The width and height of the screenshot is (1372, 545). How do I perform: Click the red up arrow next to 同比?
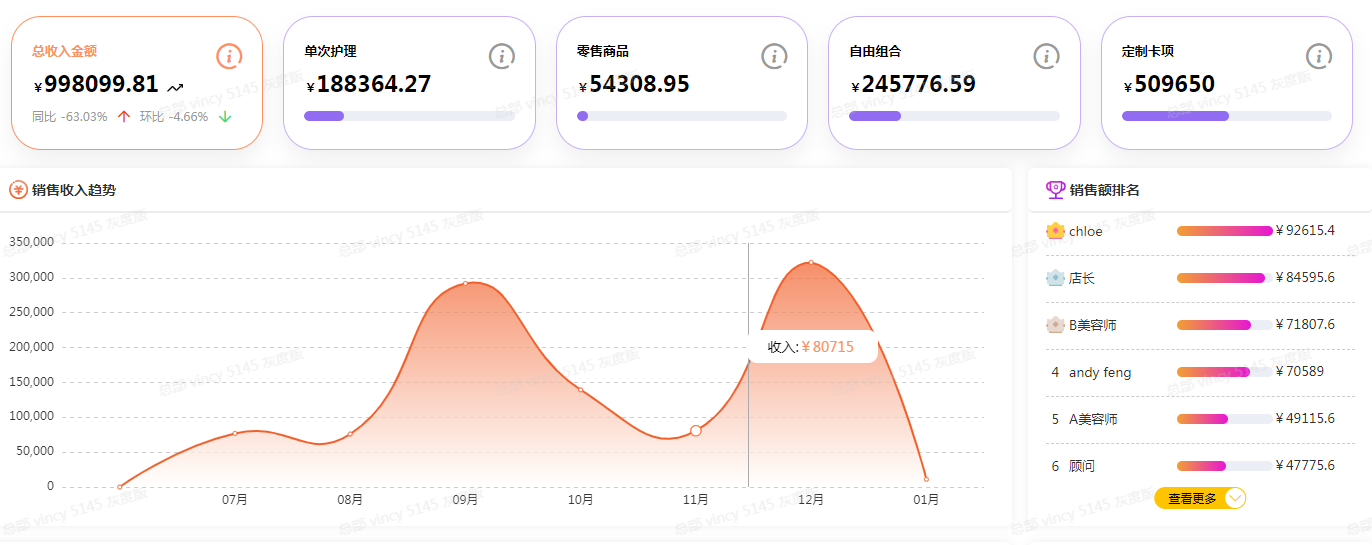124,117
